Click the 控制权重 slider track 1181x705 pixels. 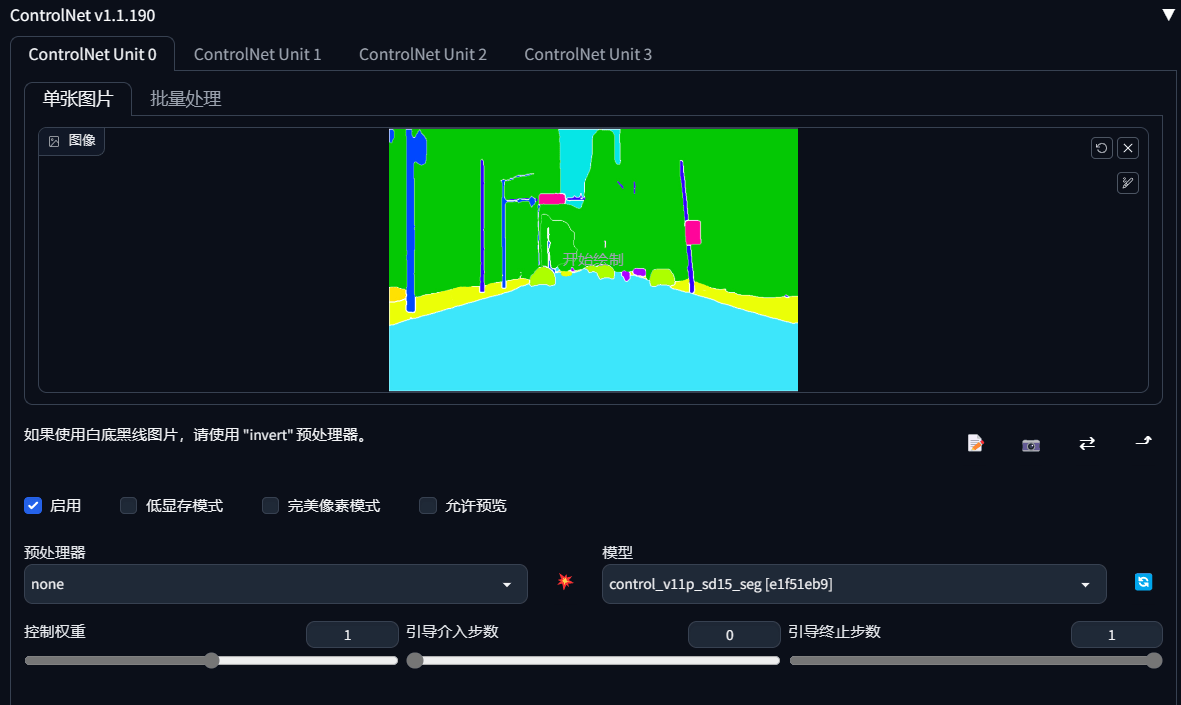click(x=211, y=661)
